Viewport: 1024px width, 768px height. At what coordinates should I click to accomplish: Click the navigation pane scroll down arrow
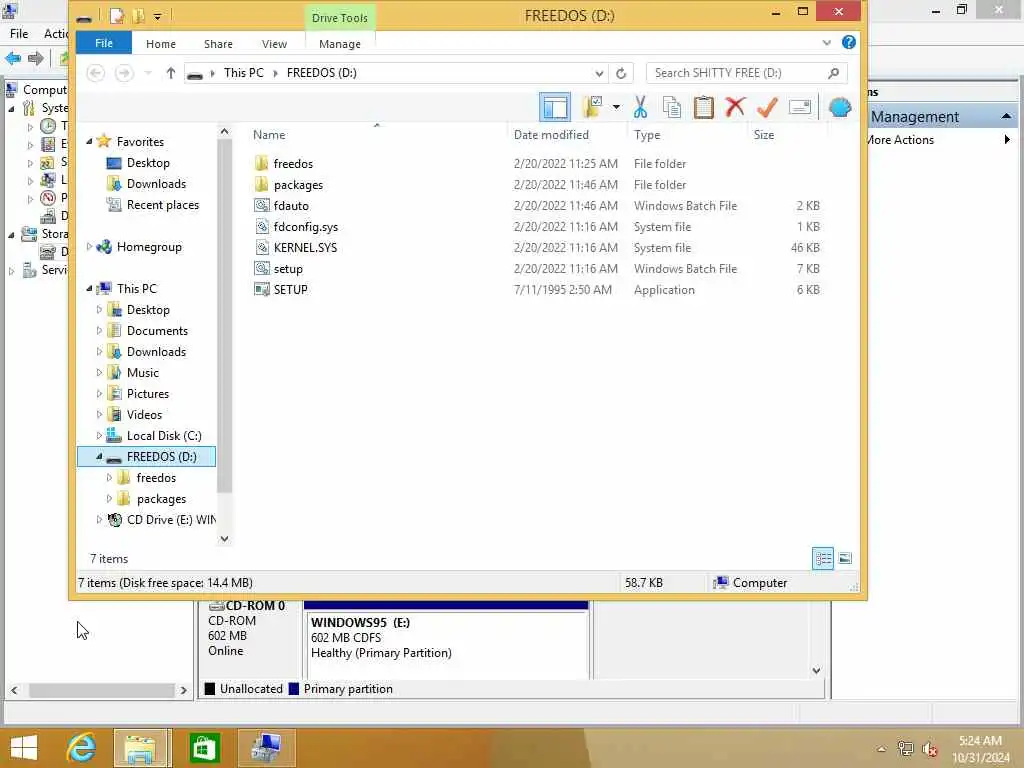coord(225,539)
